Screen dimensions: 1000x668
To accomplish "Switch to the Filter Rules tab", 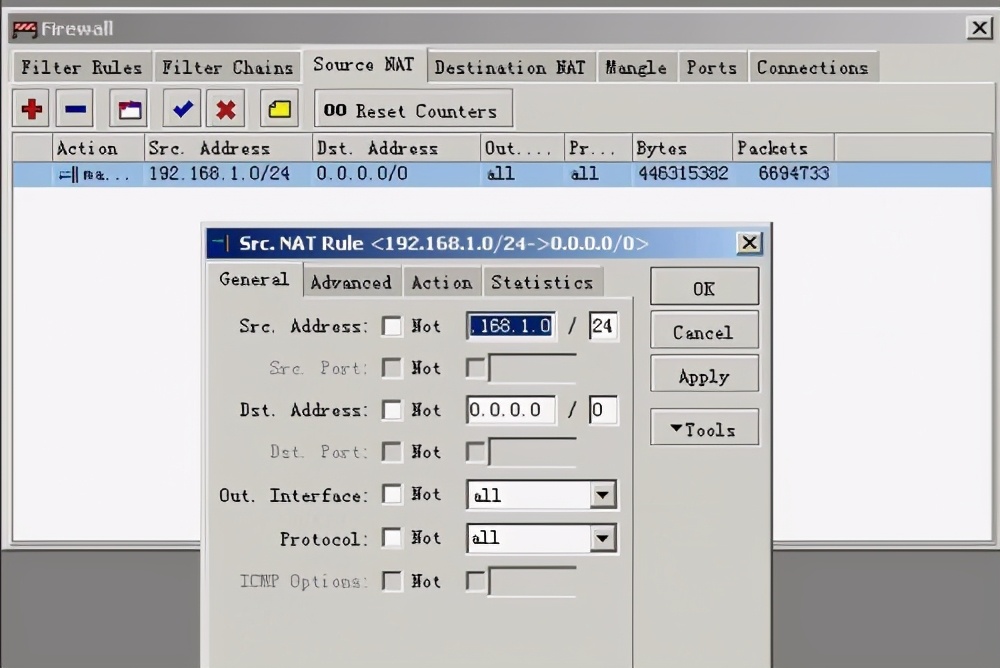I will tap(81, 68).
